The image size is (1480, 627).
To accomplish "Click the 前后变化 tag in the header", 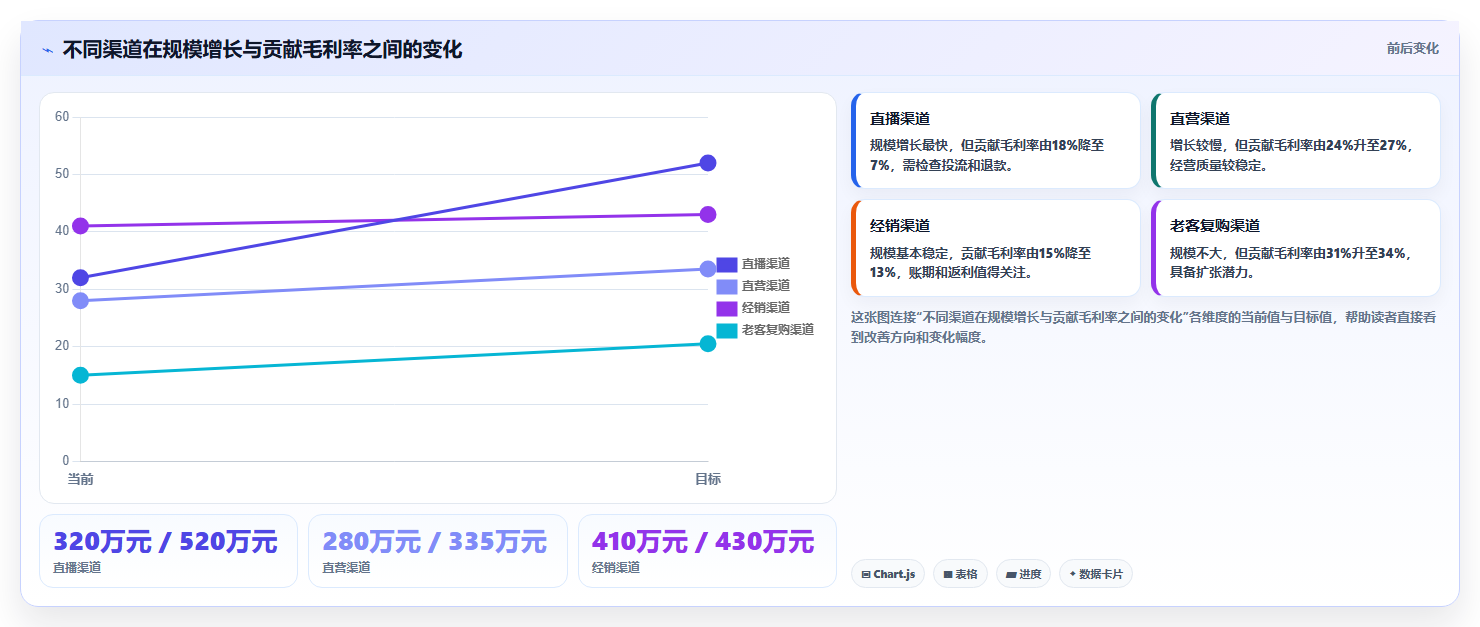I will [1412, 48].
